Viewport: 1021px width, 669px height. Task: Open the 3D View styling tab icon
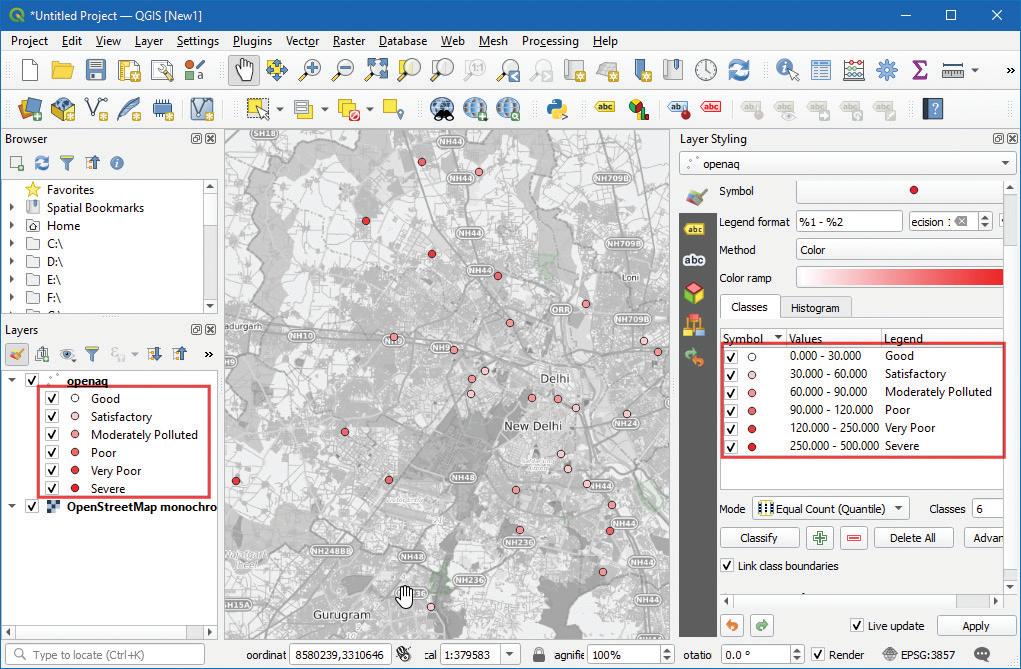pyautogui.click(x=693, y=292)
